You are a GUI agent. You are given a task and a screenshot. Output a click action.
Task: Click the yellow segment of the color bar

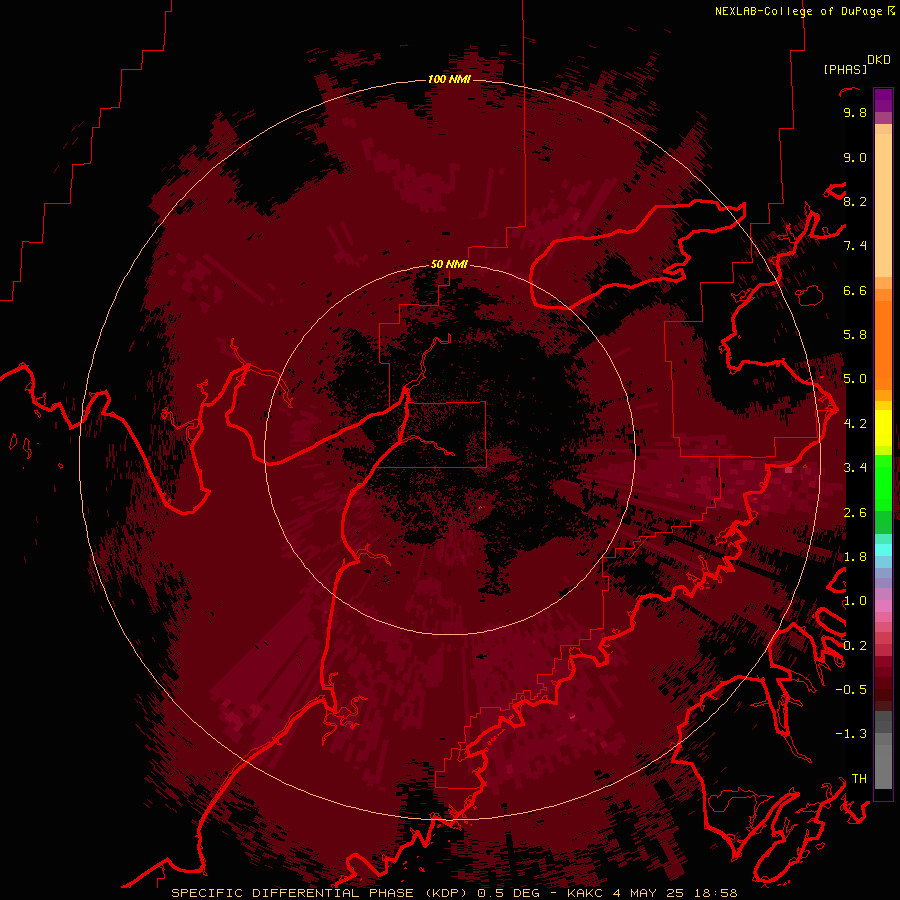(883, 428)
